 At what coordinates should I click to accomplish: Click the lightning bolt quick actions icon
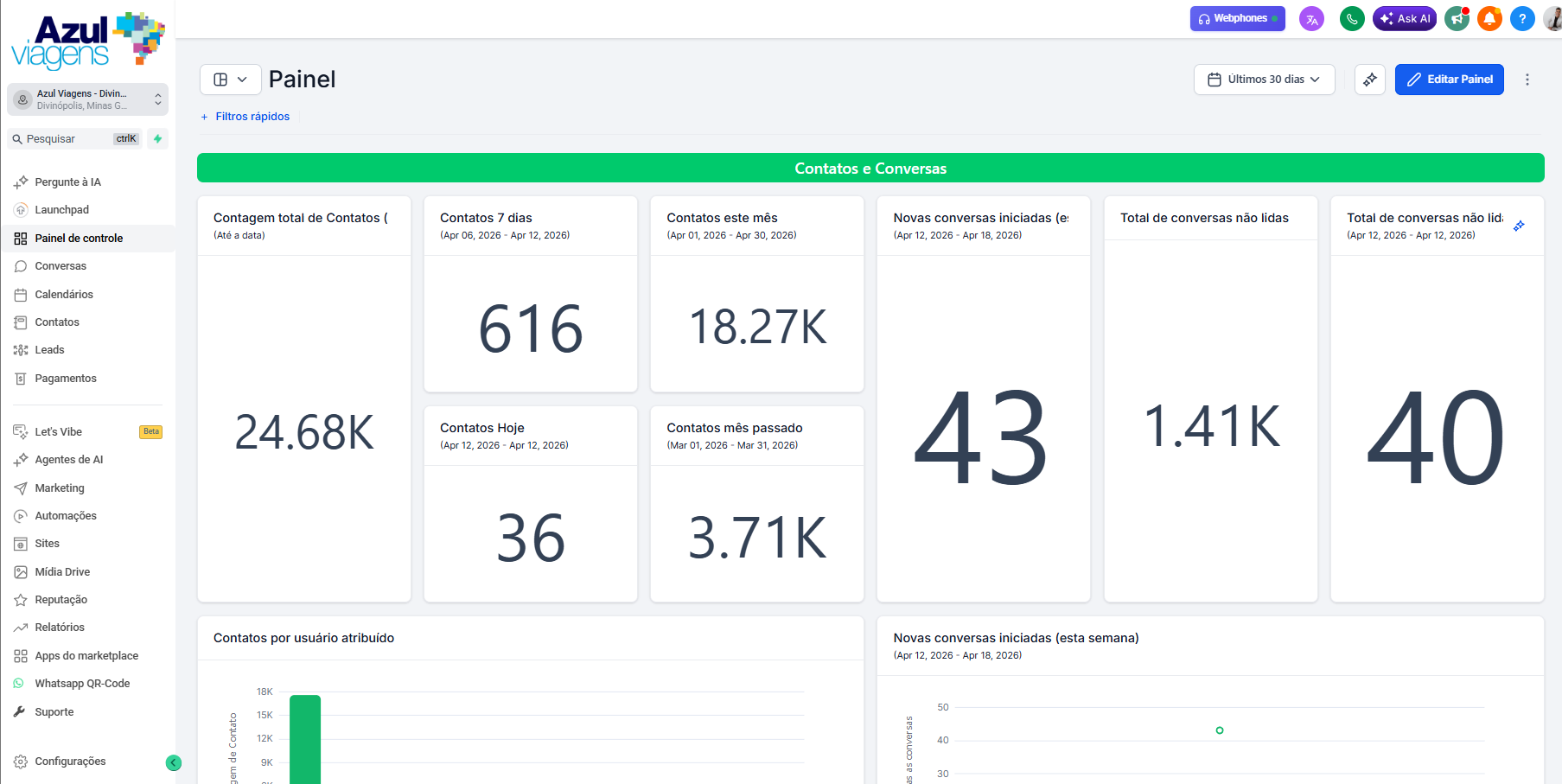[x=157, y=138]
